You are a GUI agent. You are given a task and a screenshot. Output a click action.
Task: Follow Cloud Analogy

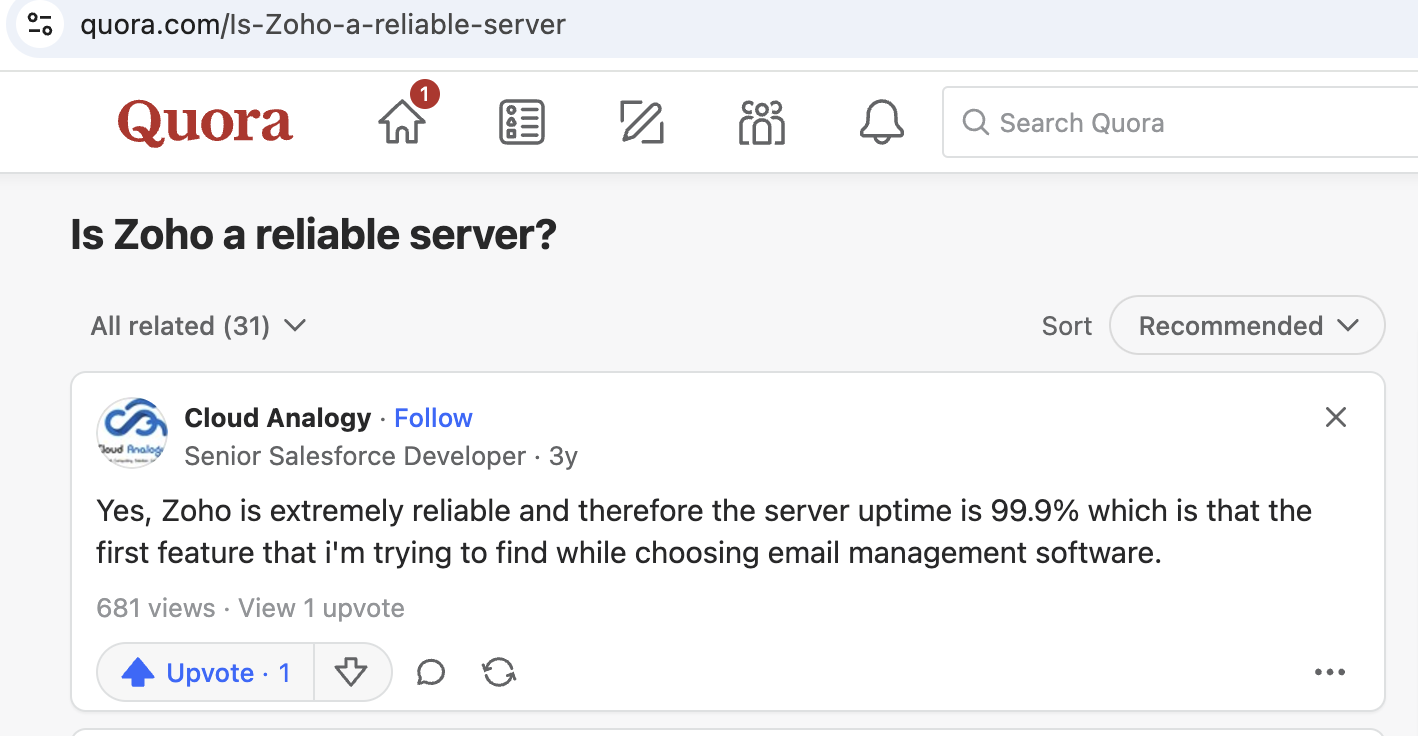click(433, 418)
